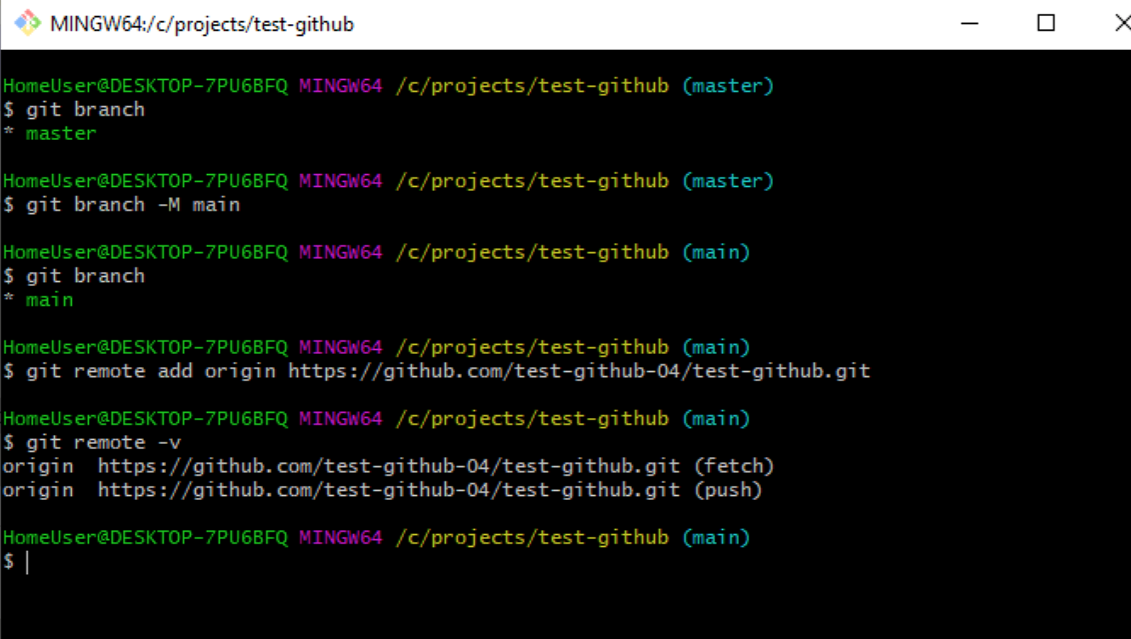Image resolution: width=1131 pixels, height=639 pixels.
Task: Click the first "git branch" command at top
Action: (85, 110)
